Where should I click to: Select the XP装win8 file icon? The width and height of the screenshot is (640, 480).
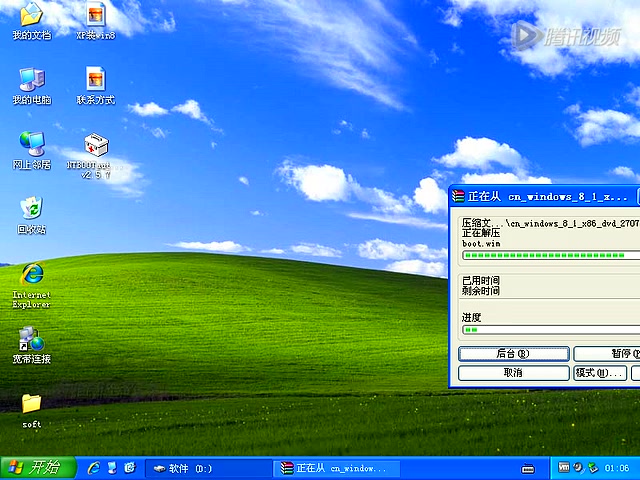click(96, 21)
